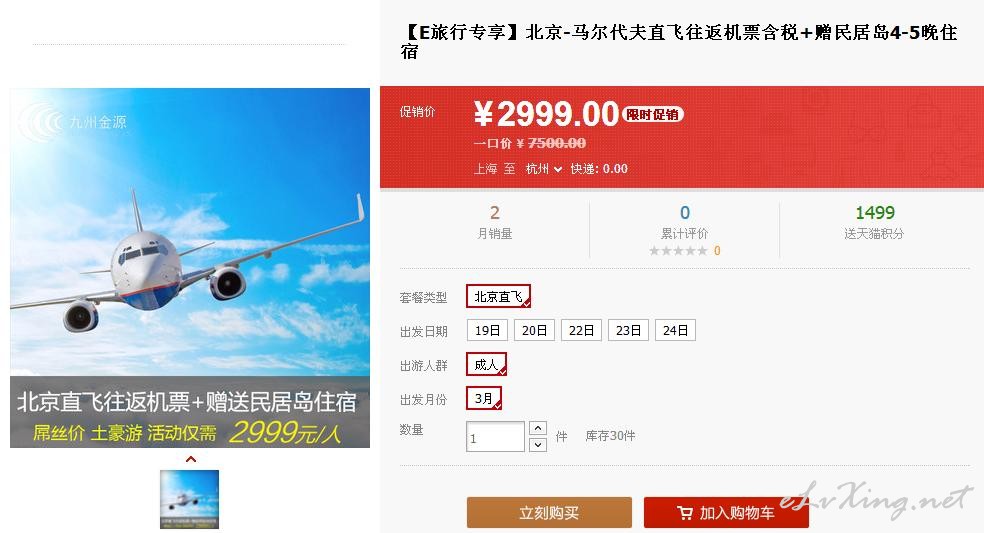Open the 杭州 destination city dropdown

pyautogui.click(x=543, y=169)
